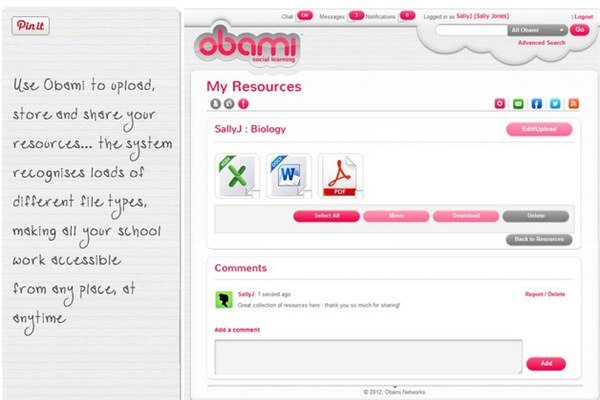This screenshot has height=400, width=600.
Task: Click the Twitter share icon
Action: [x=553, y=103]
